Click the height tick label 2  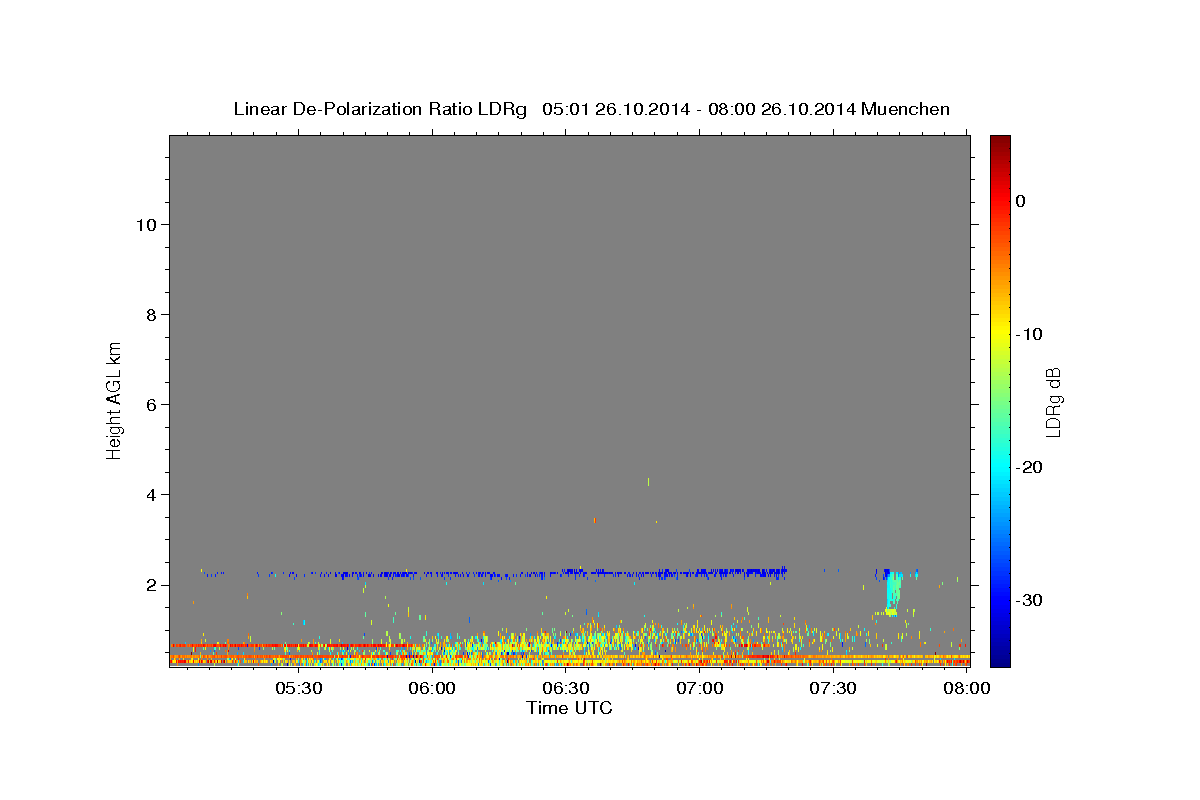pyautogui.click(x=152, y=585)
